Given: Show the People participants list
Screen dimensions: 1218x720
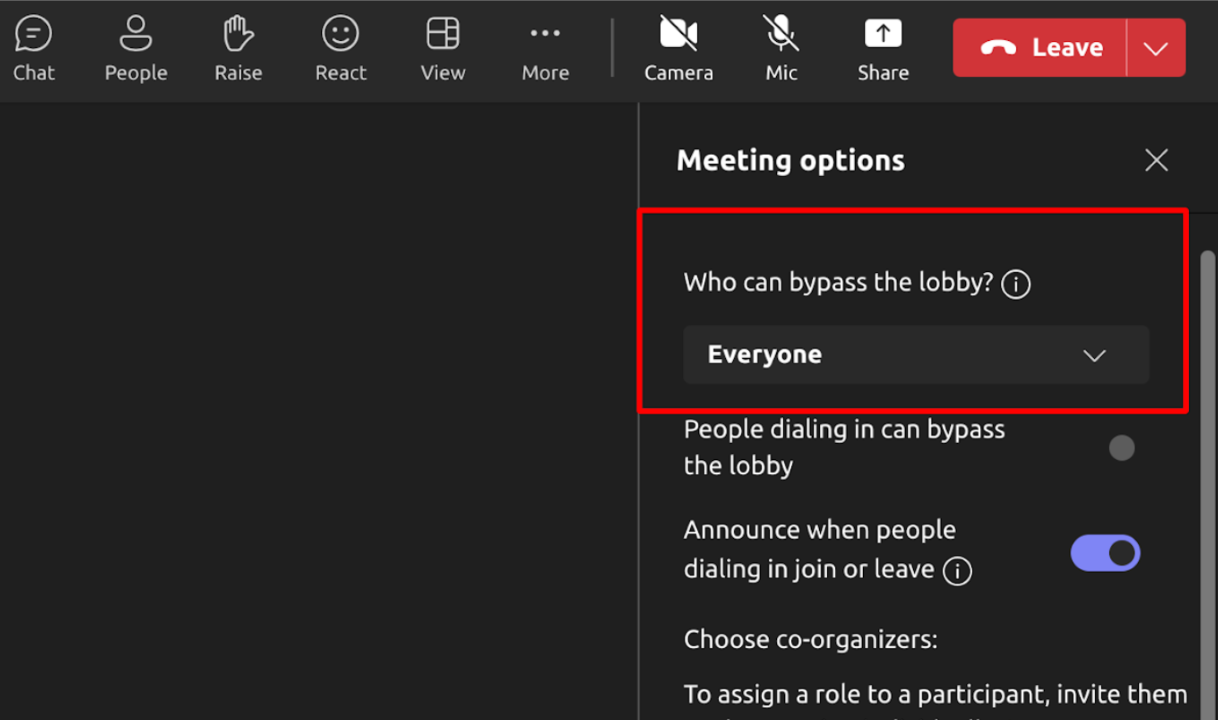Looking at the screenshot, I should coord(136,48).
